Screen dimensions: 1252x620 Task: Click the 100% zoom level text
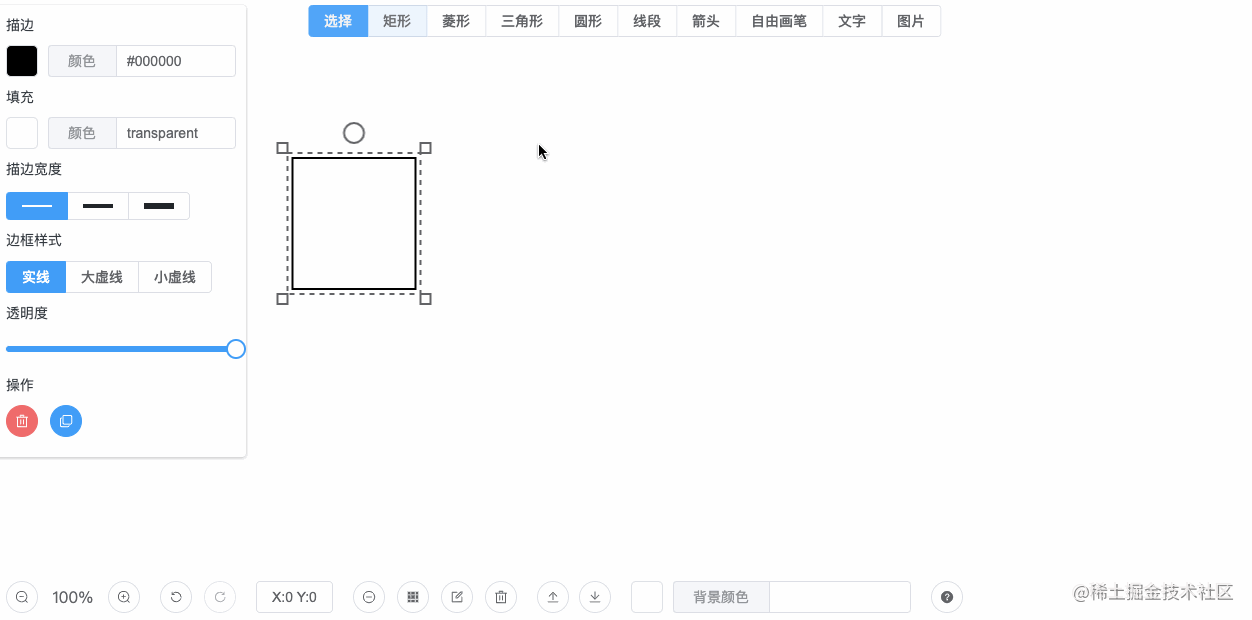[x=73, y=597]
